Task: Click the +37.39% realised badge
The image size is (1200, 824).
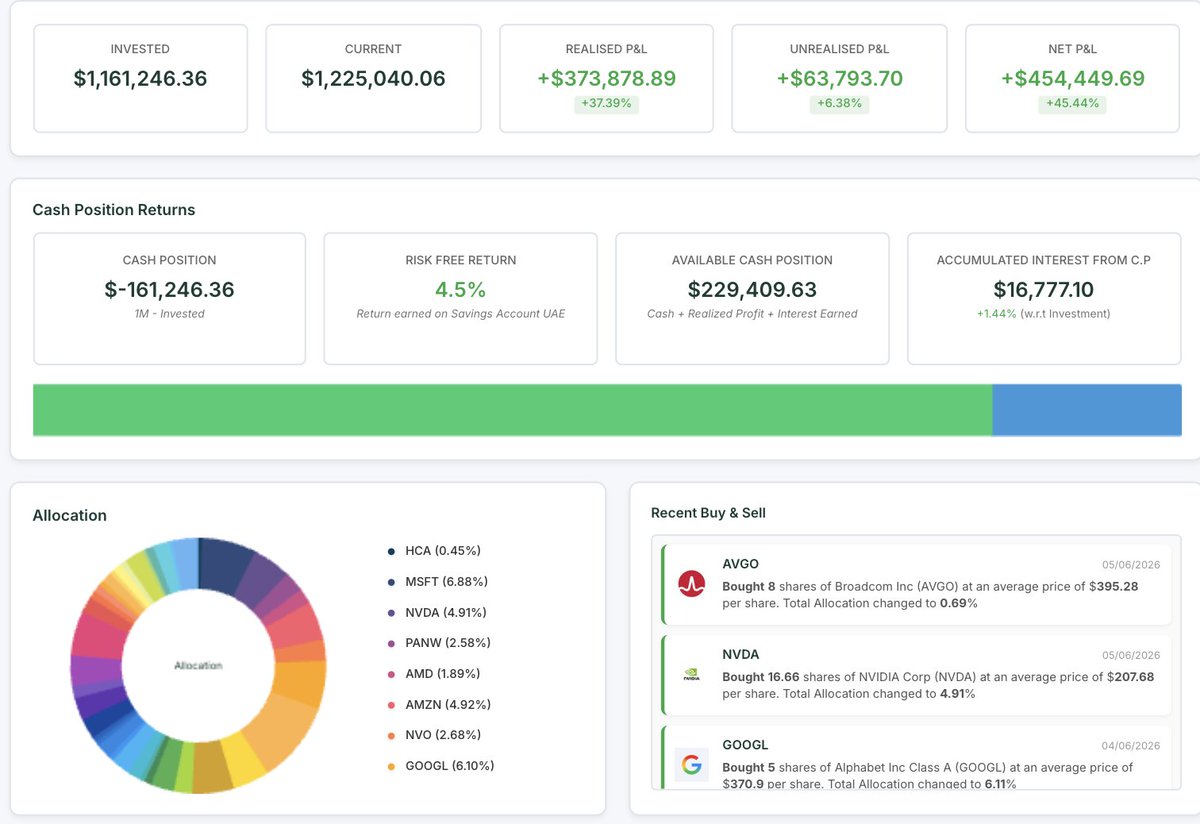Action: 607,104
